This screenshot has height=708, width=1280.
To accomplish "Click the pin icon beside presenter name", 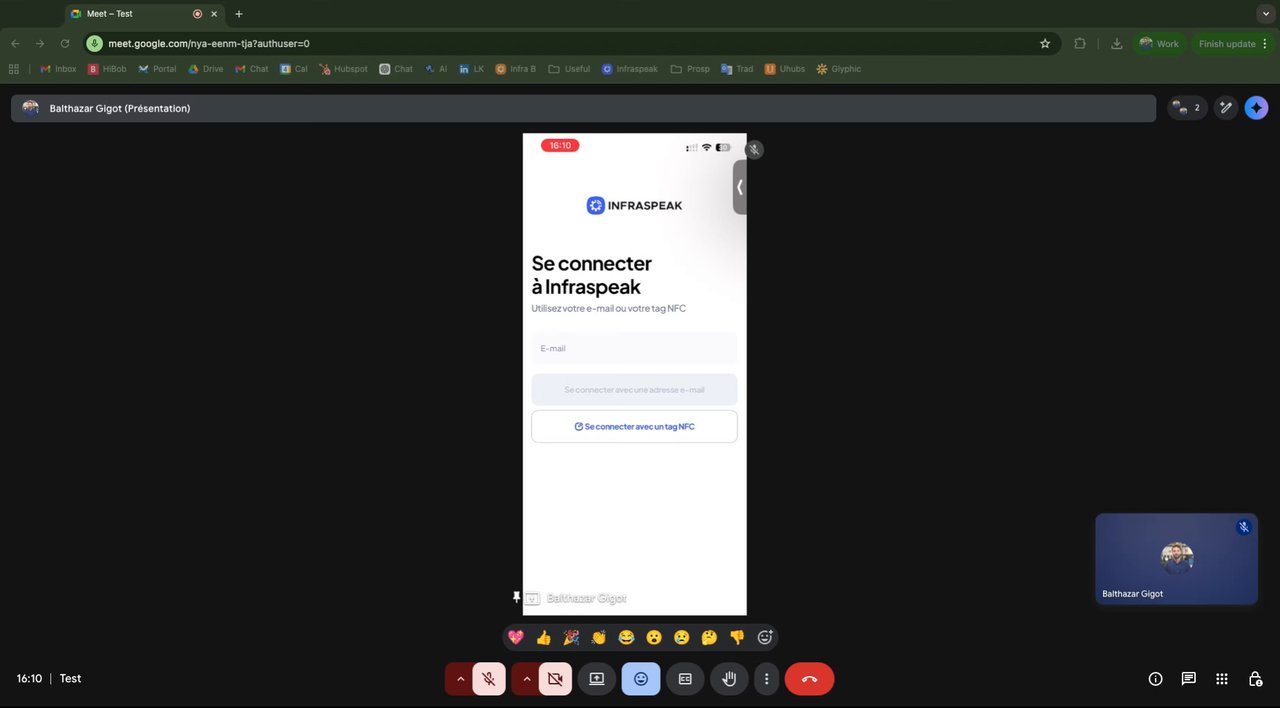I will [516, 597].
